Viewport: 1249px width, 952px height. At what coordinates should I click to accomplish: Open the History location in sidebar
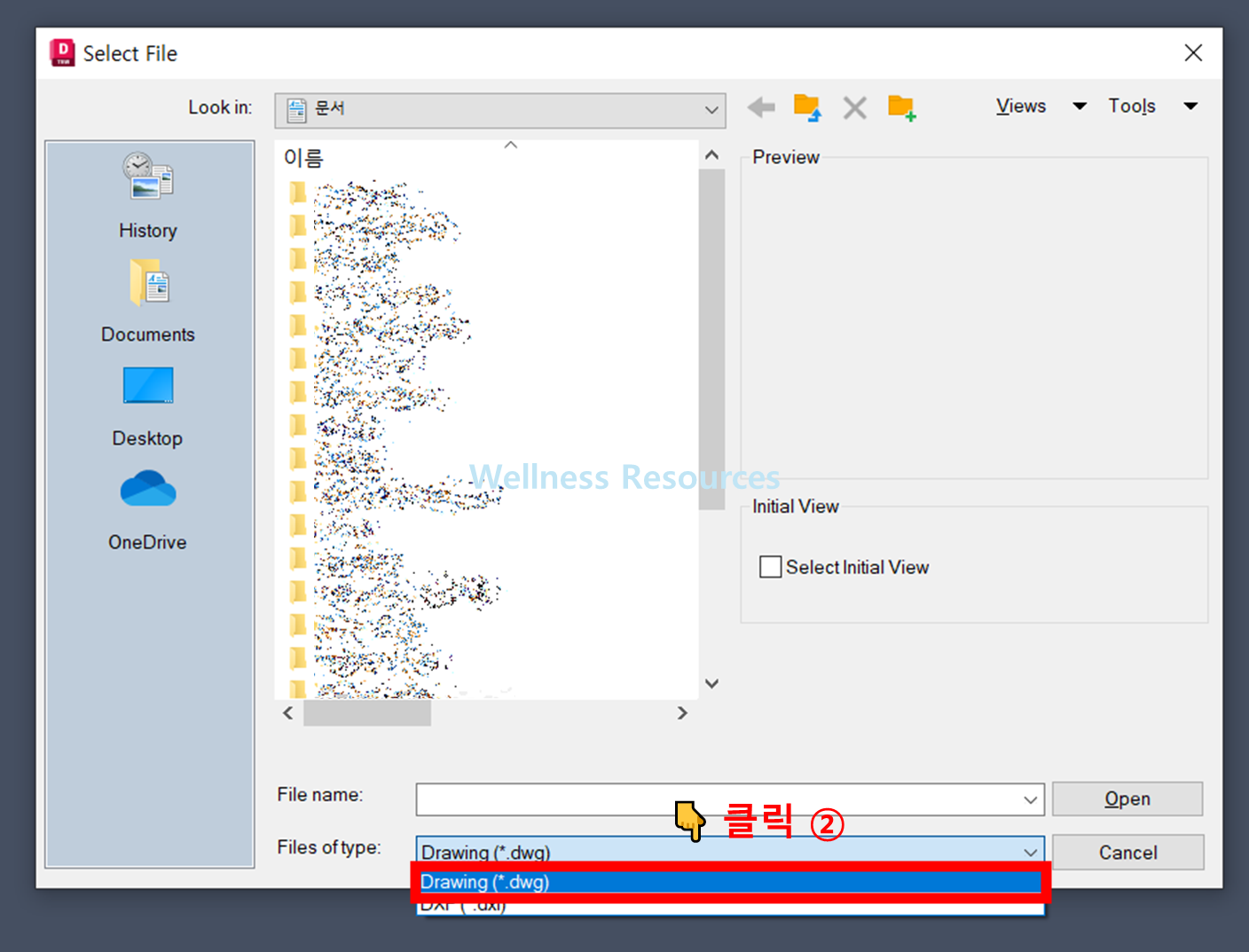pyautogui.click(x=148, y=196)
